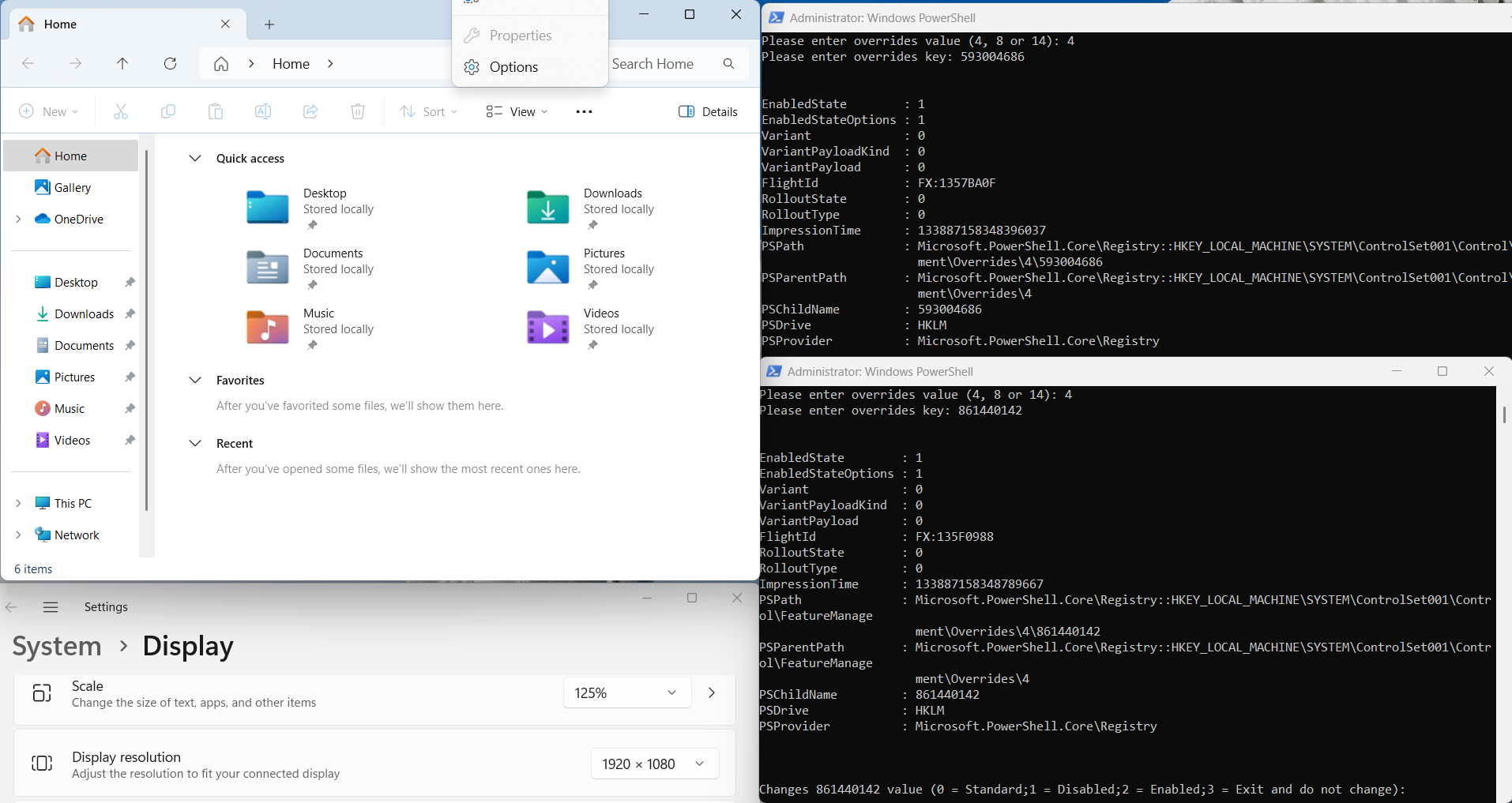Click the Share icon in Explorer toolbar
The image size is (1512, 803).
coord(310,111)
